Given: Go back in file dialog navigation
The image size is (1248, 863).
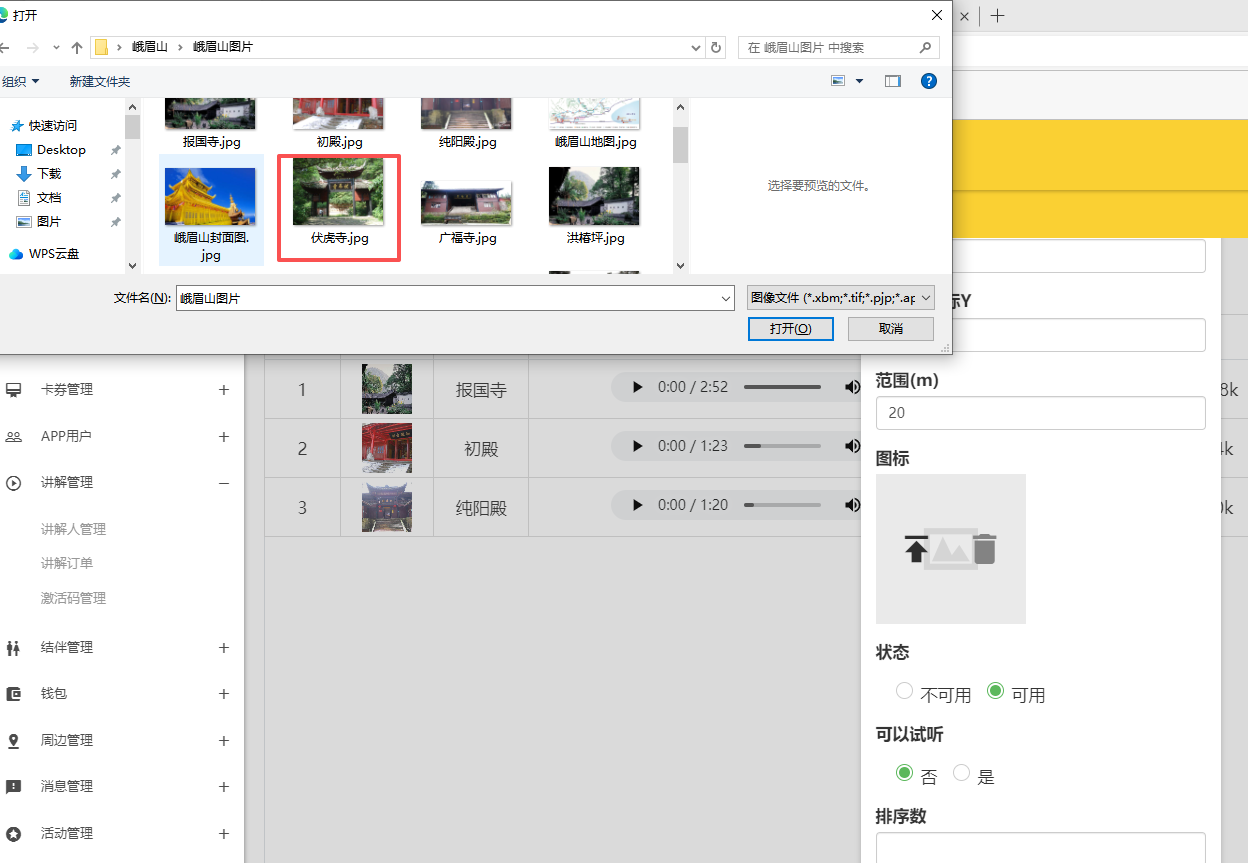Looking at the screenshot, I should tap(4, 47).
